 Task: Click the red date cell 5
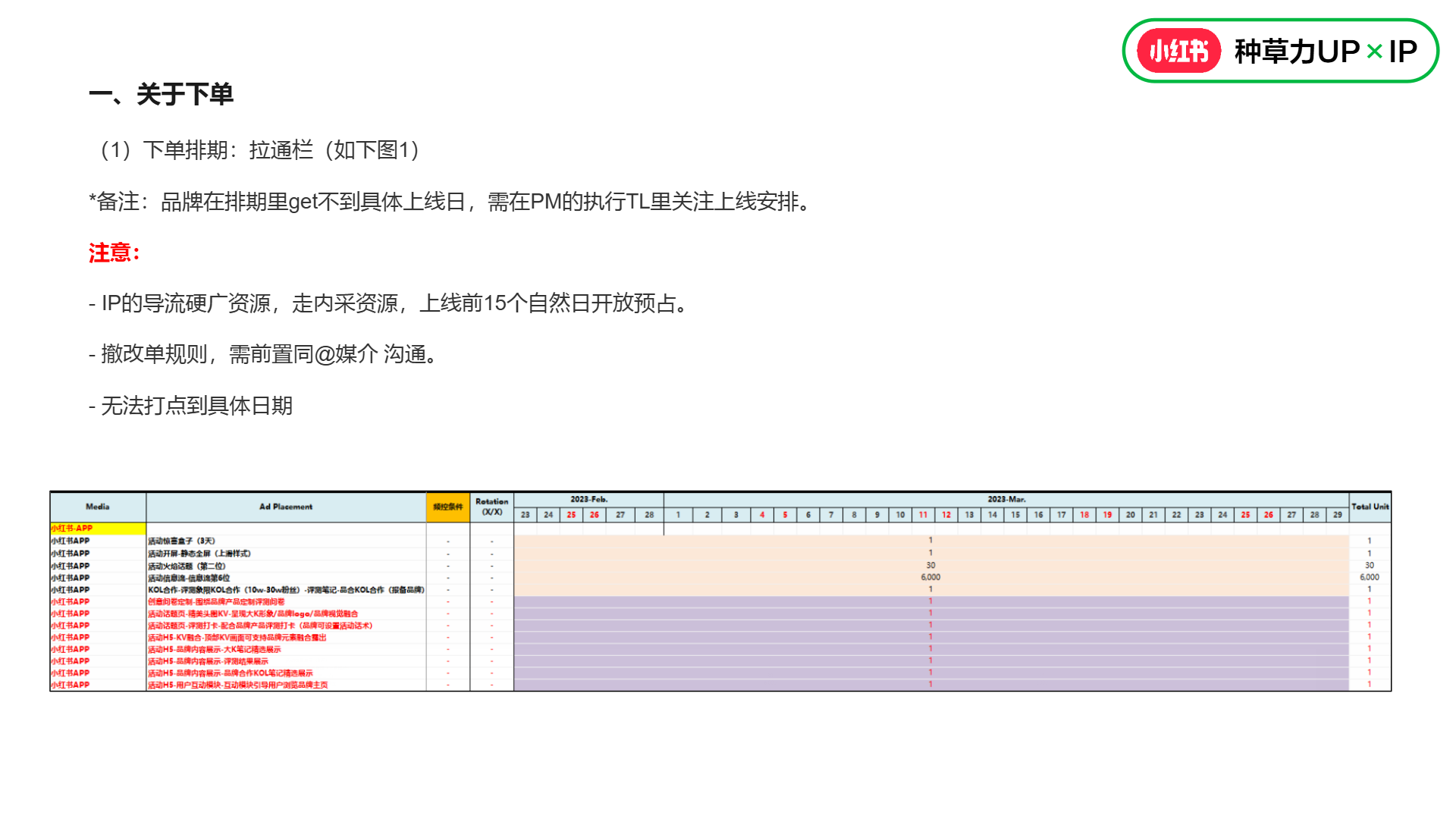pyautogui.click(x=785, y=515)
